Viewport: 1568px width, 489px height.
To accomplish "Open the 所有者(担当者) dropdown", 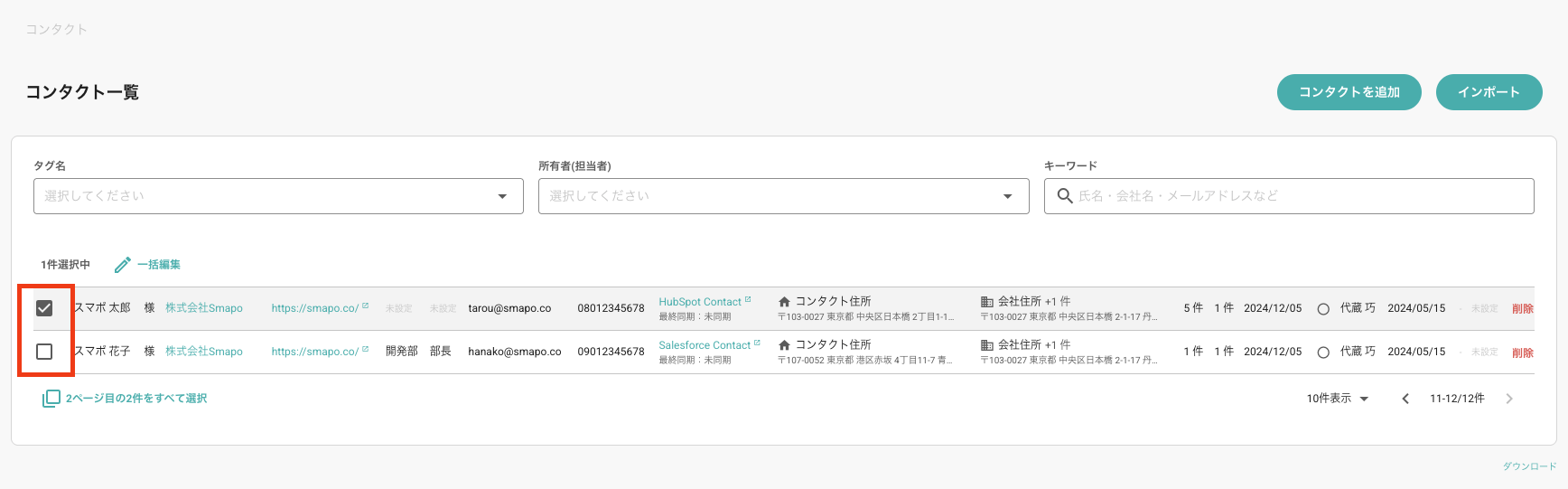I will (783, 196).
